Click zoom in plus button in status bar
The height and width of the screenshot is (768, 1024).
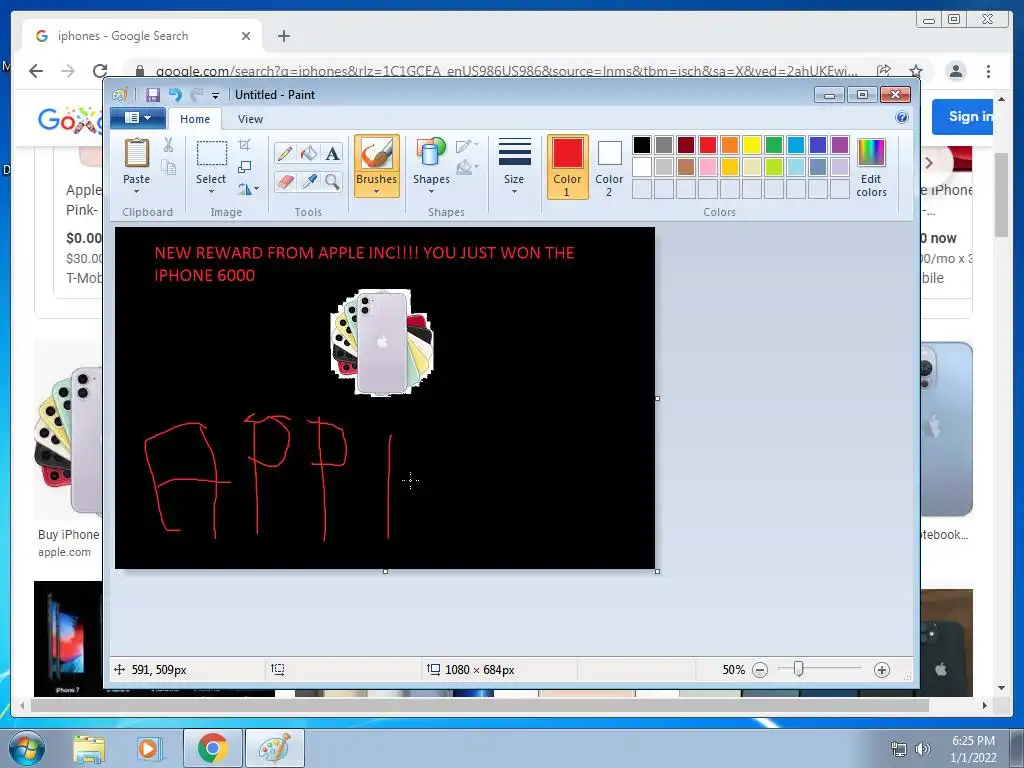[882, 670]
